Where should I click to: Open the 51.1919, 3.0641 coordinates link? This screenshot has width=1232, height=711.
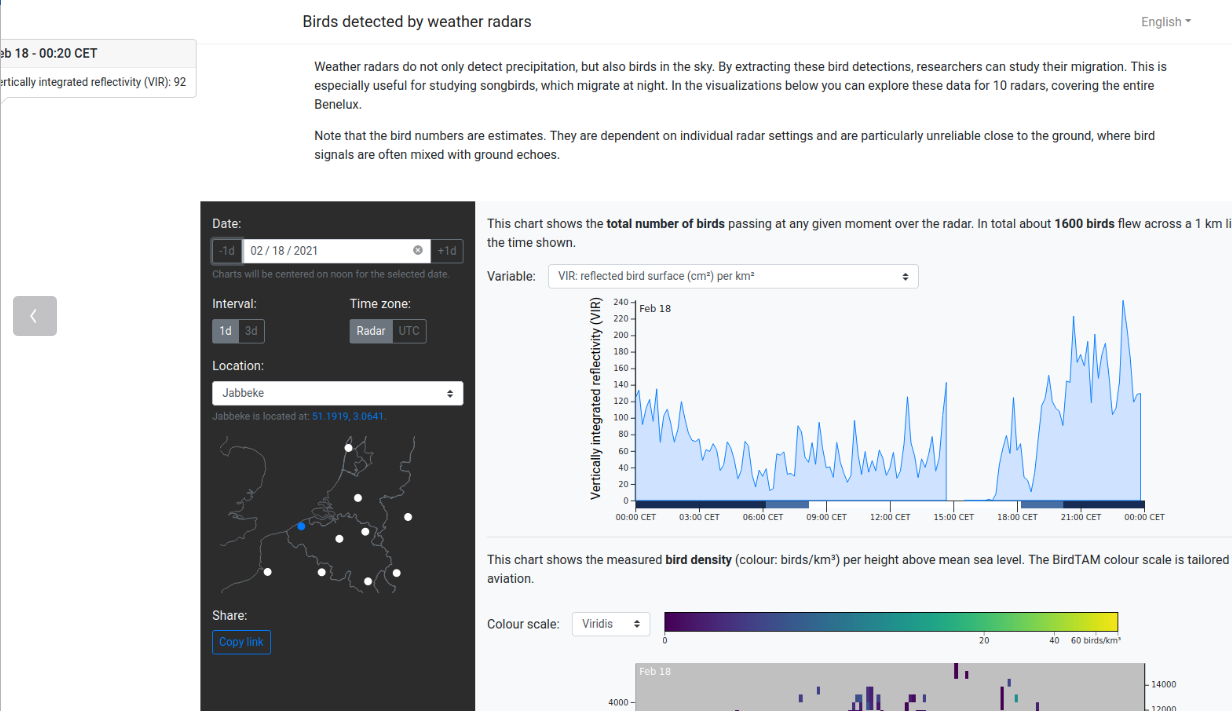[348, 416]
